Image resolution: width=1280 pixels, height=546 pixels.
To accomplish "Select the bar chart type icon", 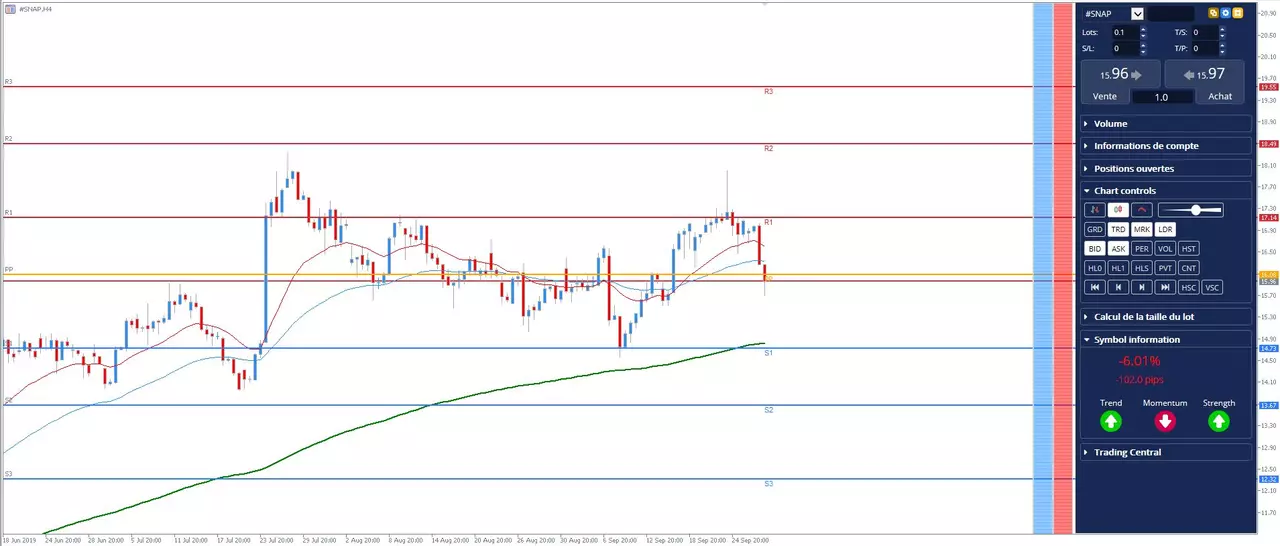I will [1095, 210].
